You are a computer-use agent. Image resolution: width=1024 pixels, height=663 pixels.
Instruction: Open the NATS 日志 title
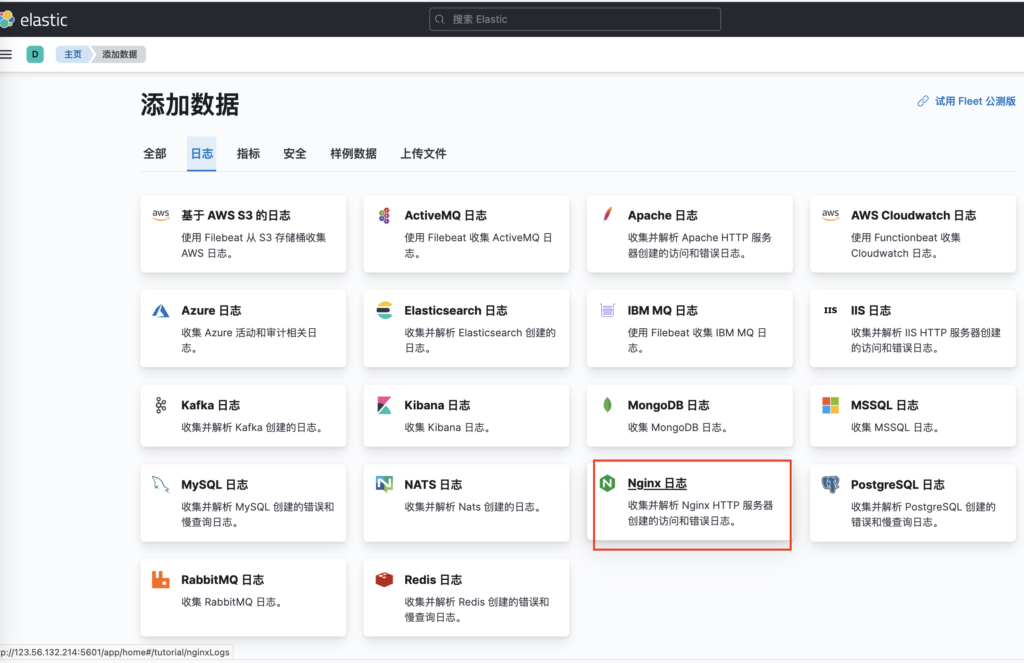click(x=433, y=485)
